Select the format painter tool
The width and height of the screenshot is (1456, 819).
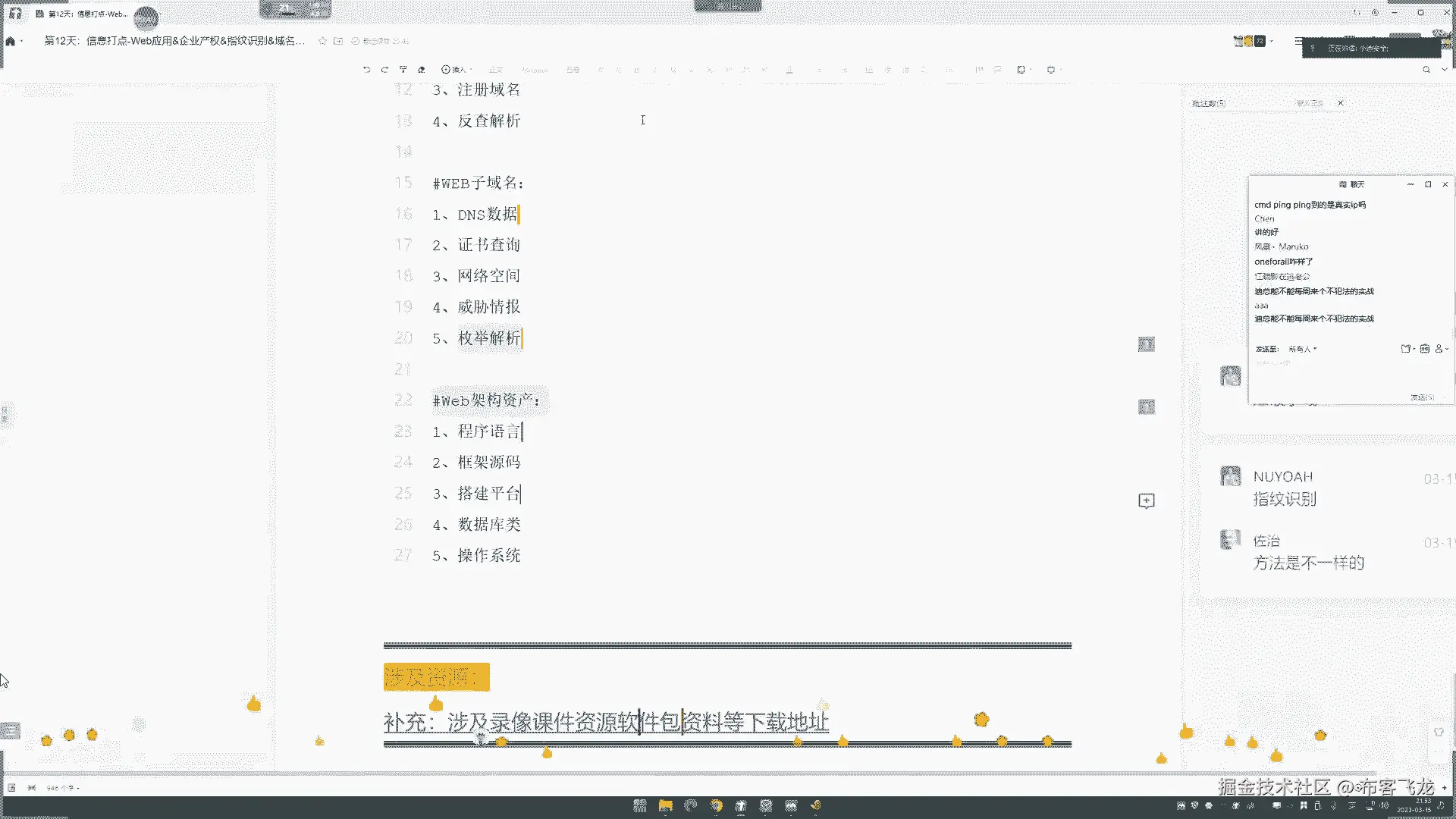click(x=403, y=70)
